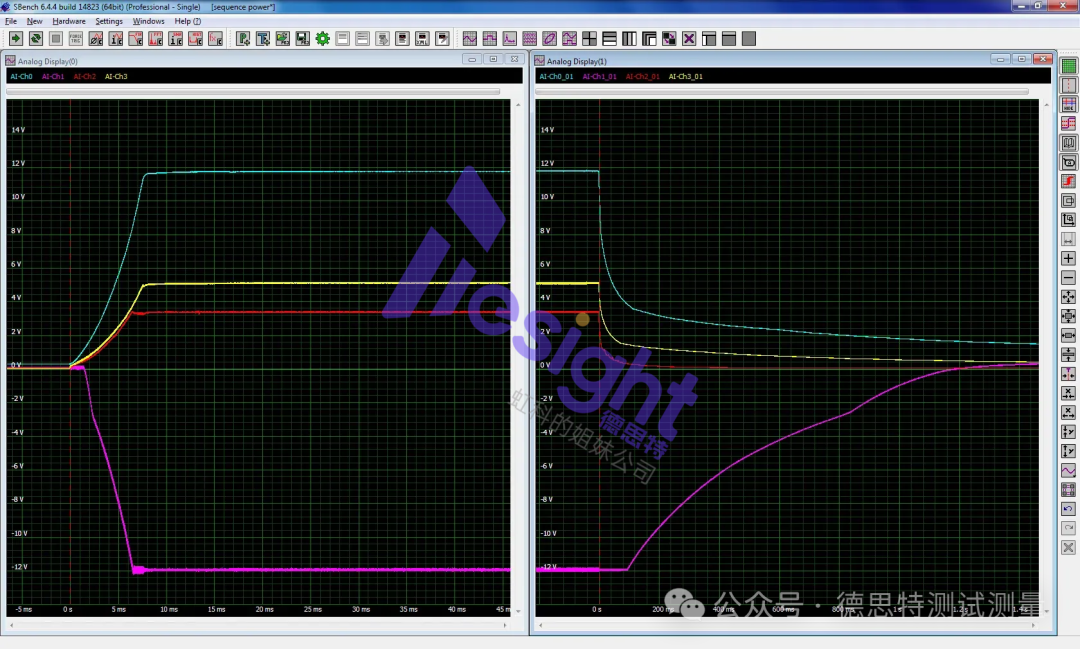
Task: Click the zoom-in plus icon in right toolbar
Action: [x=1068, y=258]
